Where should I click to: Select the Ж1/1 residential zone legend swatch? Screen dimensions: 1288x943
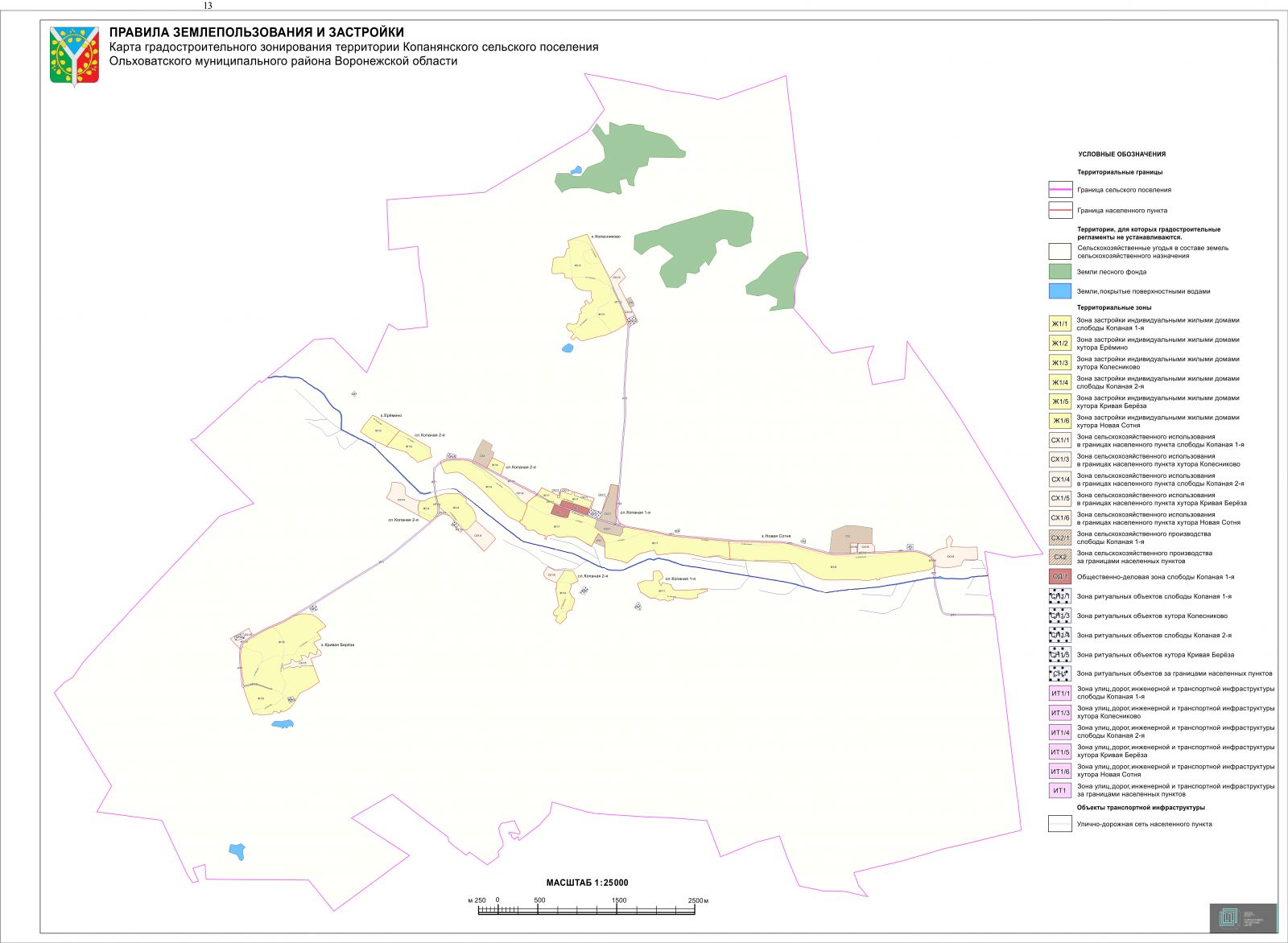(x=1060, y=324)
